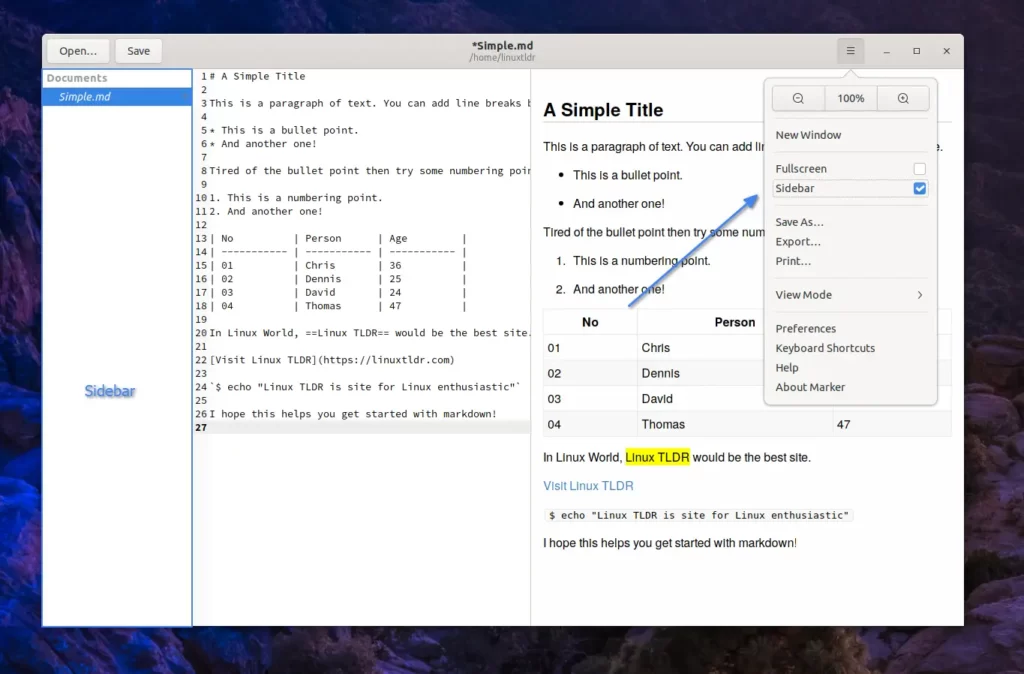1024x674 pixels.
Task: Click the Open... button
Action: pyautogui.click(x=78, y=51)
